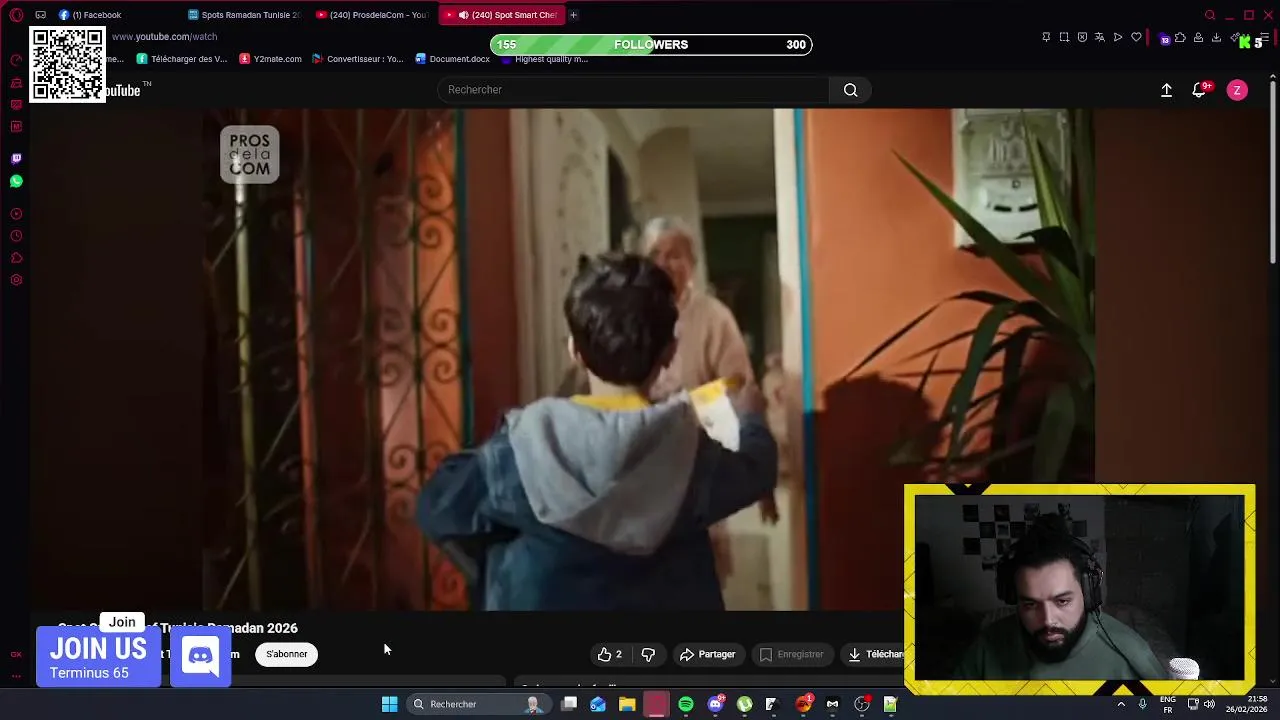Open the ad blocker shield icon
The image size is (1280, 720).
1082,37
